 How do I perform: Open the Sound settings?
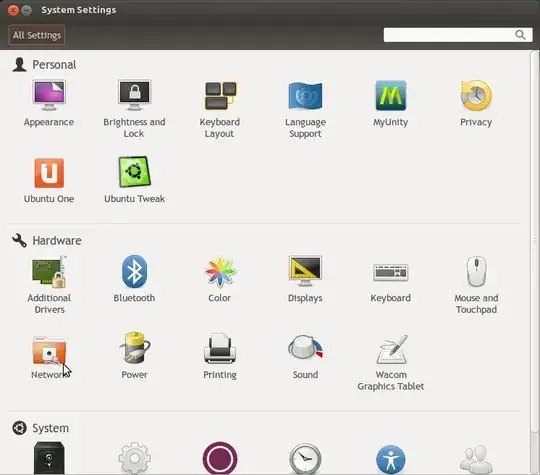pyautogui.click(x=305, y=357)
